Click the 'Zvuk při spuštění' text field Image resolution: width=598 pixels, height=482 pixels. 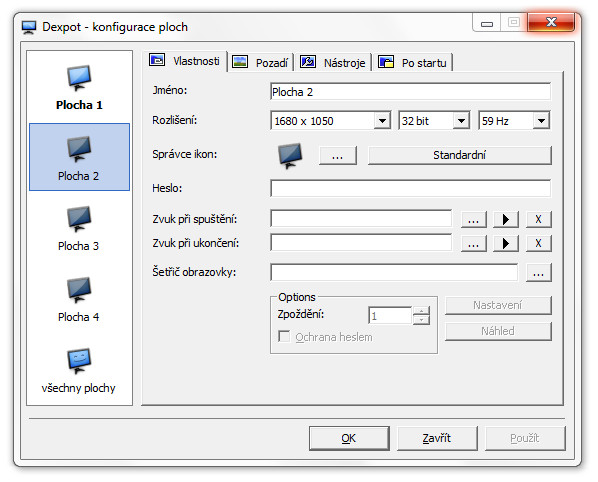(x=361, y=219)
